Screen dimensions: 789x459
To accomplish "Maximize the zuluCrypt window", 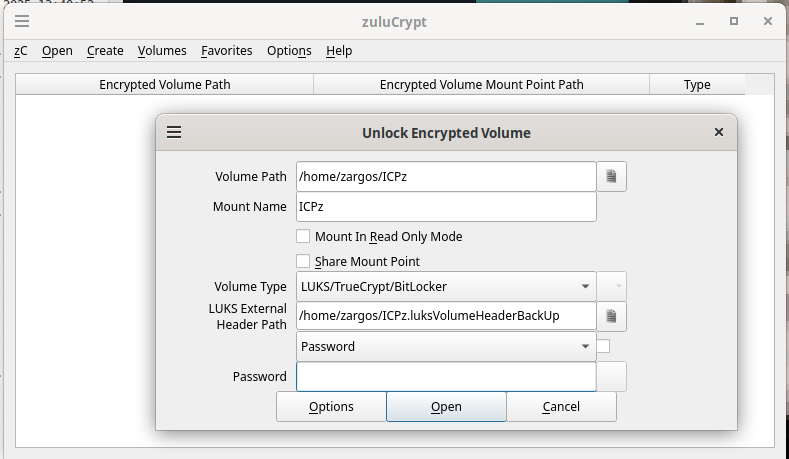I will coord(734,21).
